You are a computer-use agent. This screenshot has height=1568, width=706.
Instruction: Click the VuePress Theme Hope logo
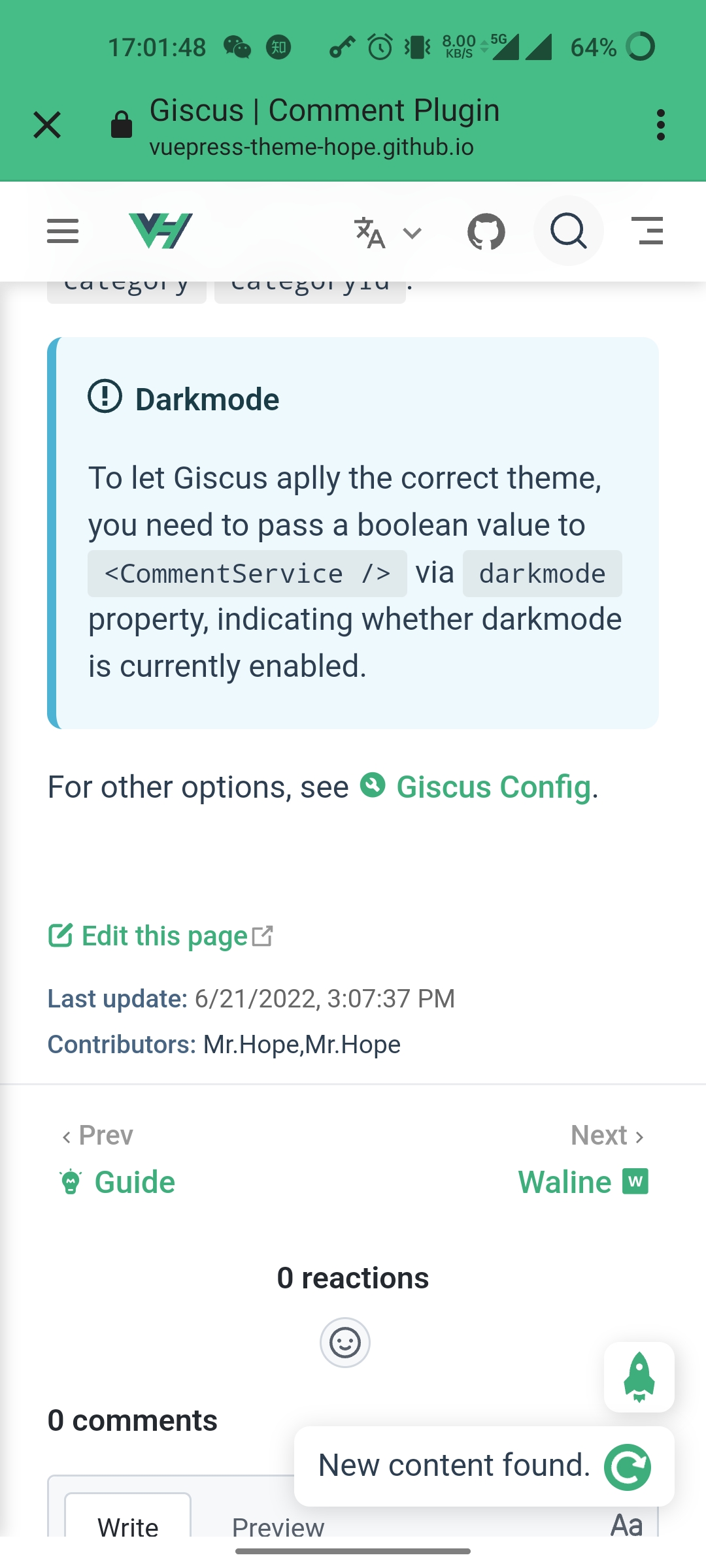point(159,231)
